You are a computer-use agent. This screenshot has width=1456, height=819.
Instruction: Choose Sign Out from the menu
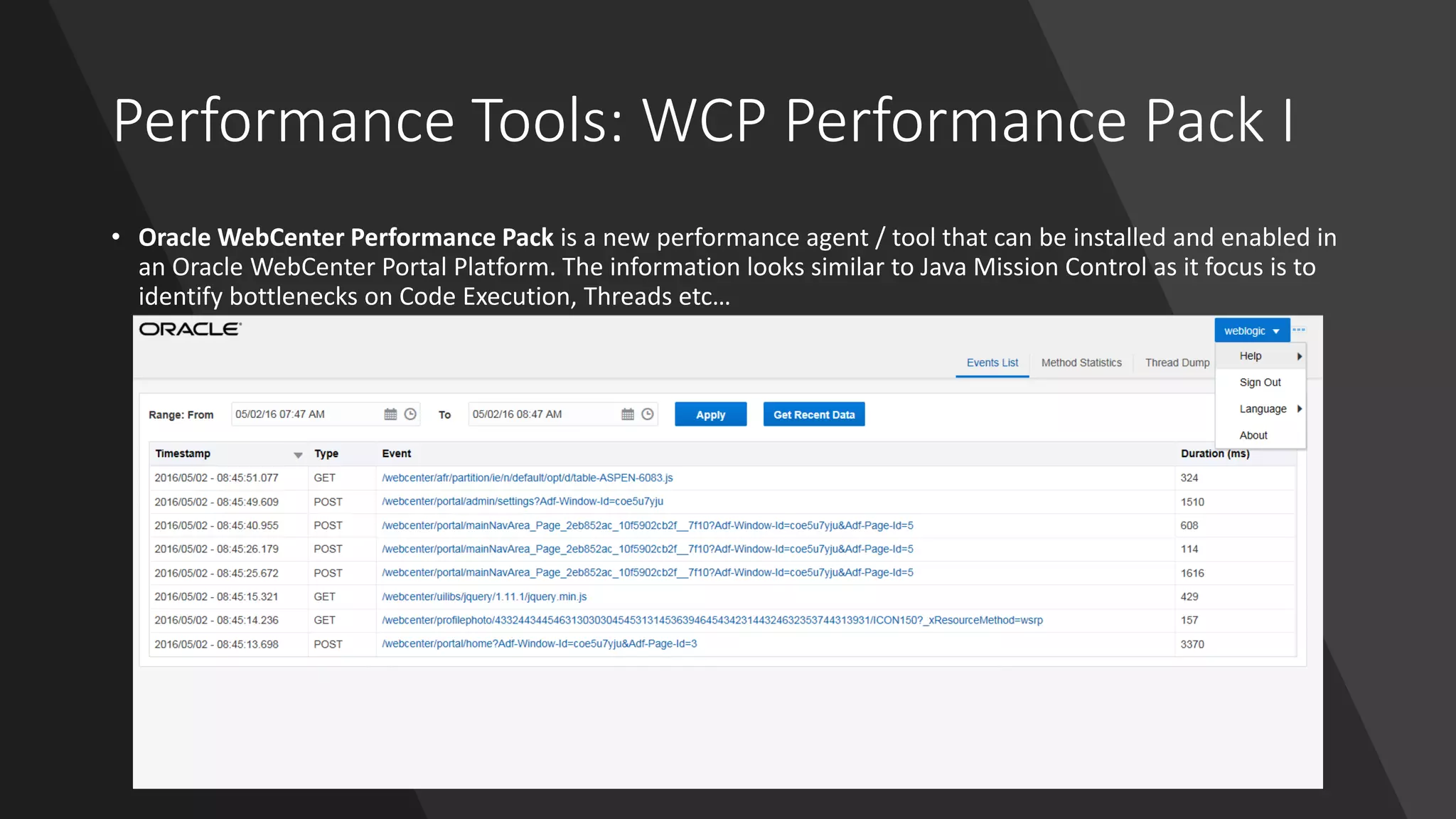(1260, 382)
